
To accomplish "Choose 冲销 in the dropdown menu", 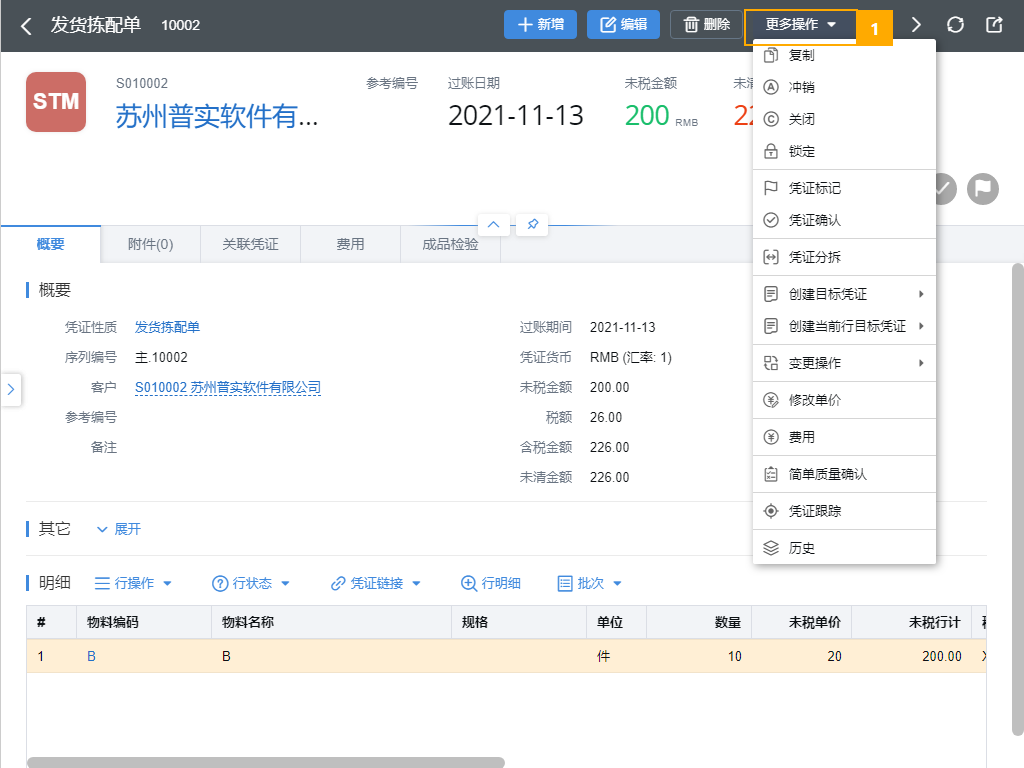I will (x=844, y=88).
